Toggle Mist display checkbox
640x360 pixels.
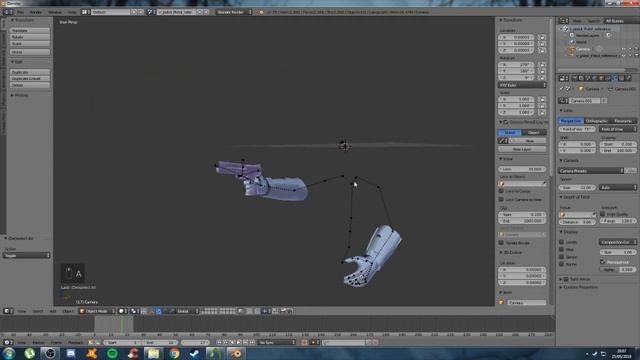[x=562, y=249]
